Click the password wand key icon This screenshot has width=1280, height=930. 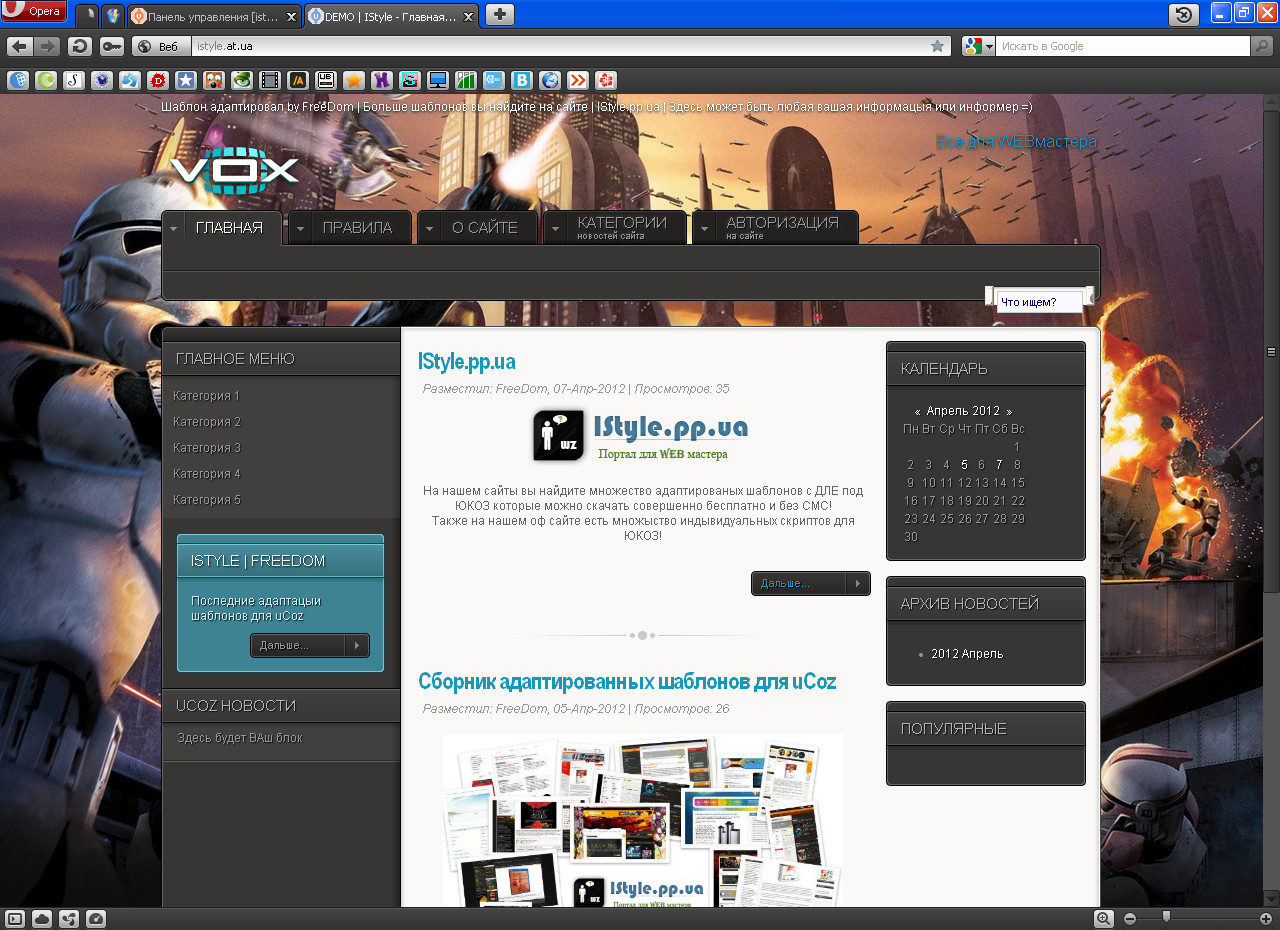click(112, 46)
